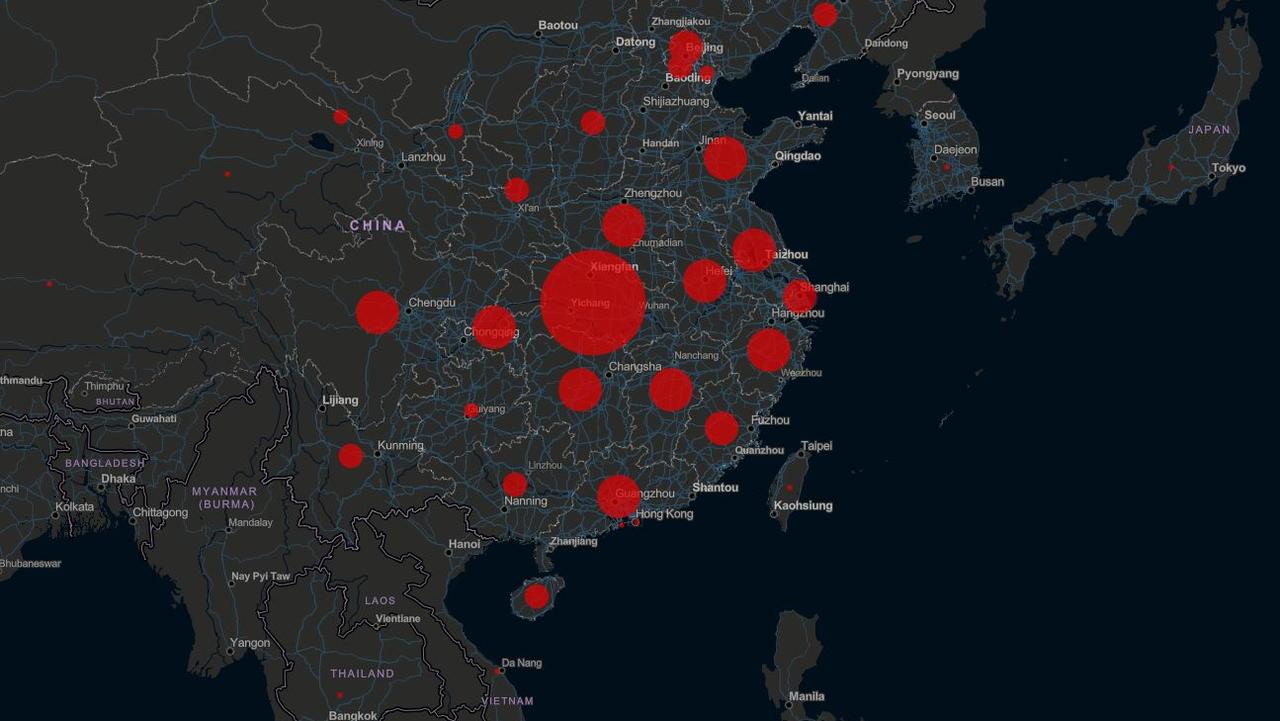Click the Bangkok city label
Image resolution: width=1280 pixels, height=721 pixels.
(x=354, y=715)
